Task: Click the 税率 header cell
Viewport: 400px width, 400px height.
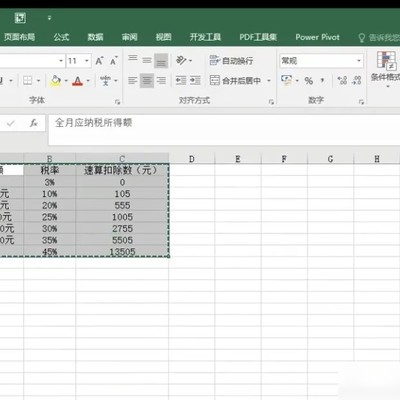Action: click(x=50, y=170)
